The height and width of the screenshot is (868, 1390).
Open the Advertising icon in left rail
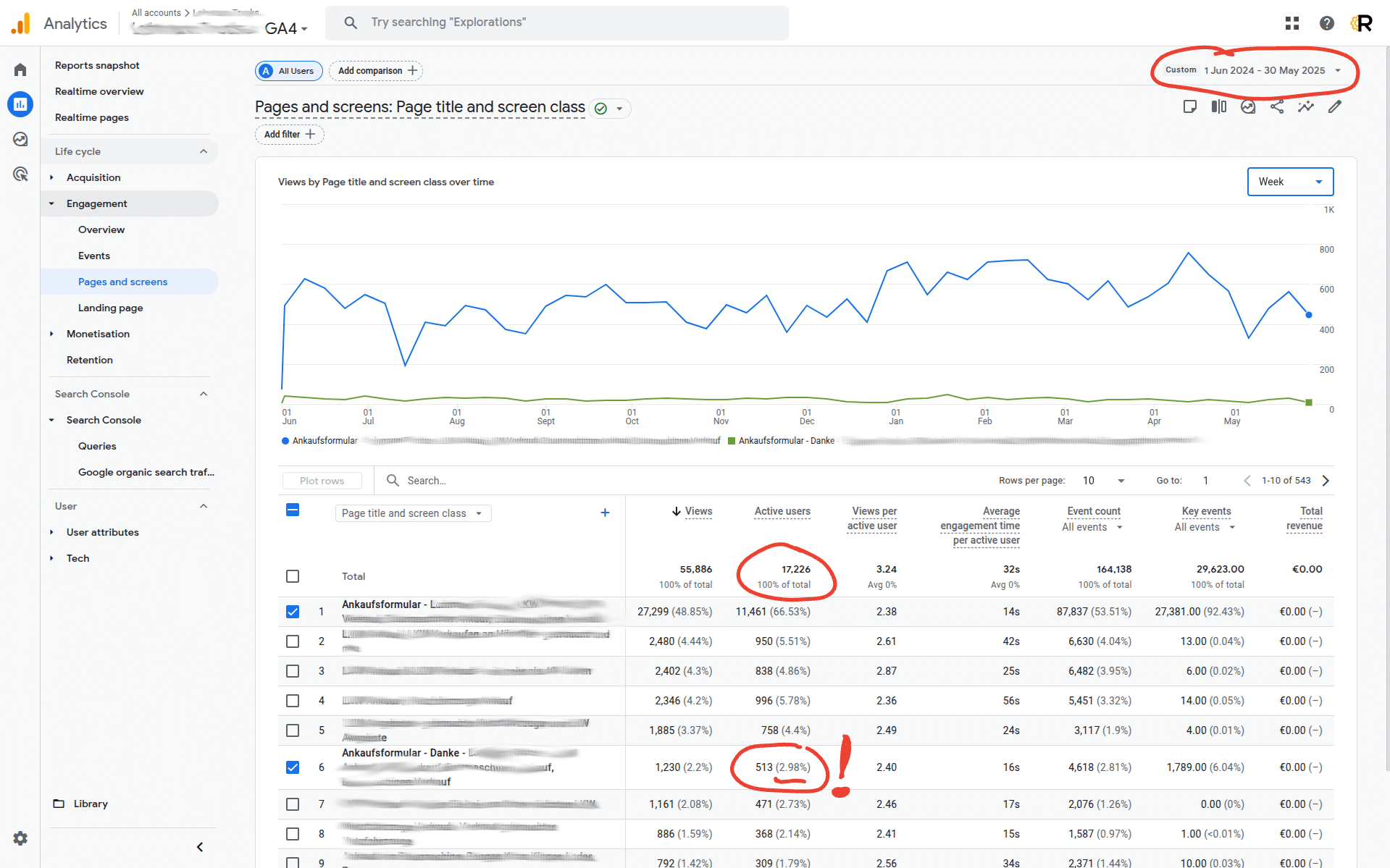click(x=20, y=174)
